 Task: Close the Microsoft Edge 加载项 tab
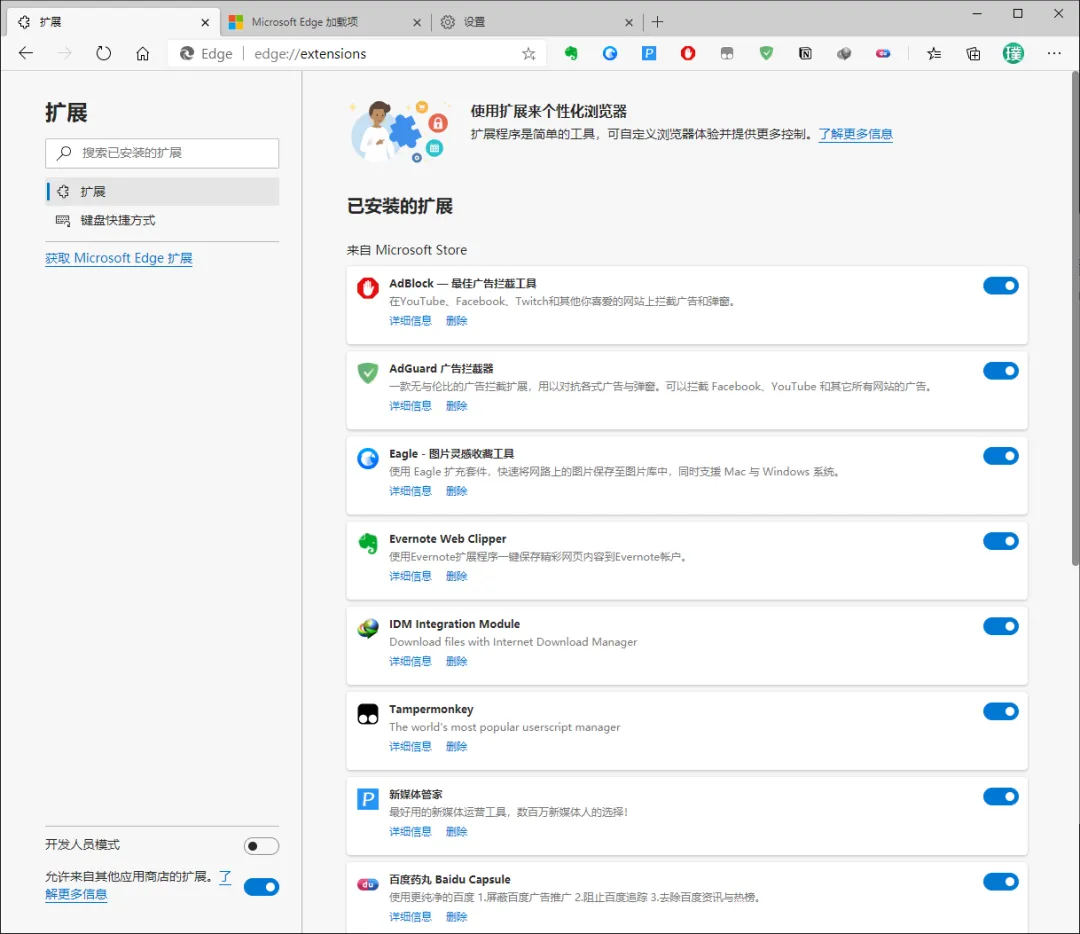pos(417,22)
